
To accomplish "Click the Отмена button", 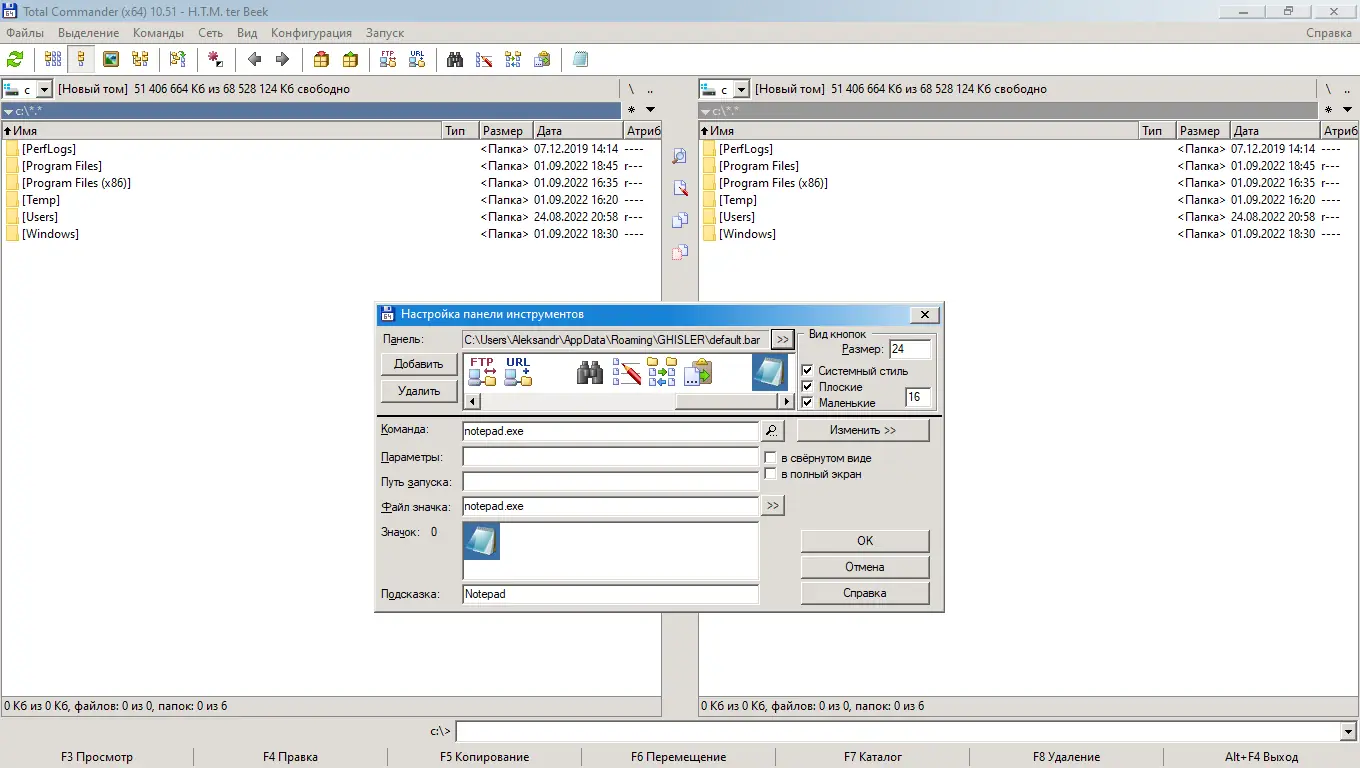I will click(x=865, y=567).
